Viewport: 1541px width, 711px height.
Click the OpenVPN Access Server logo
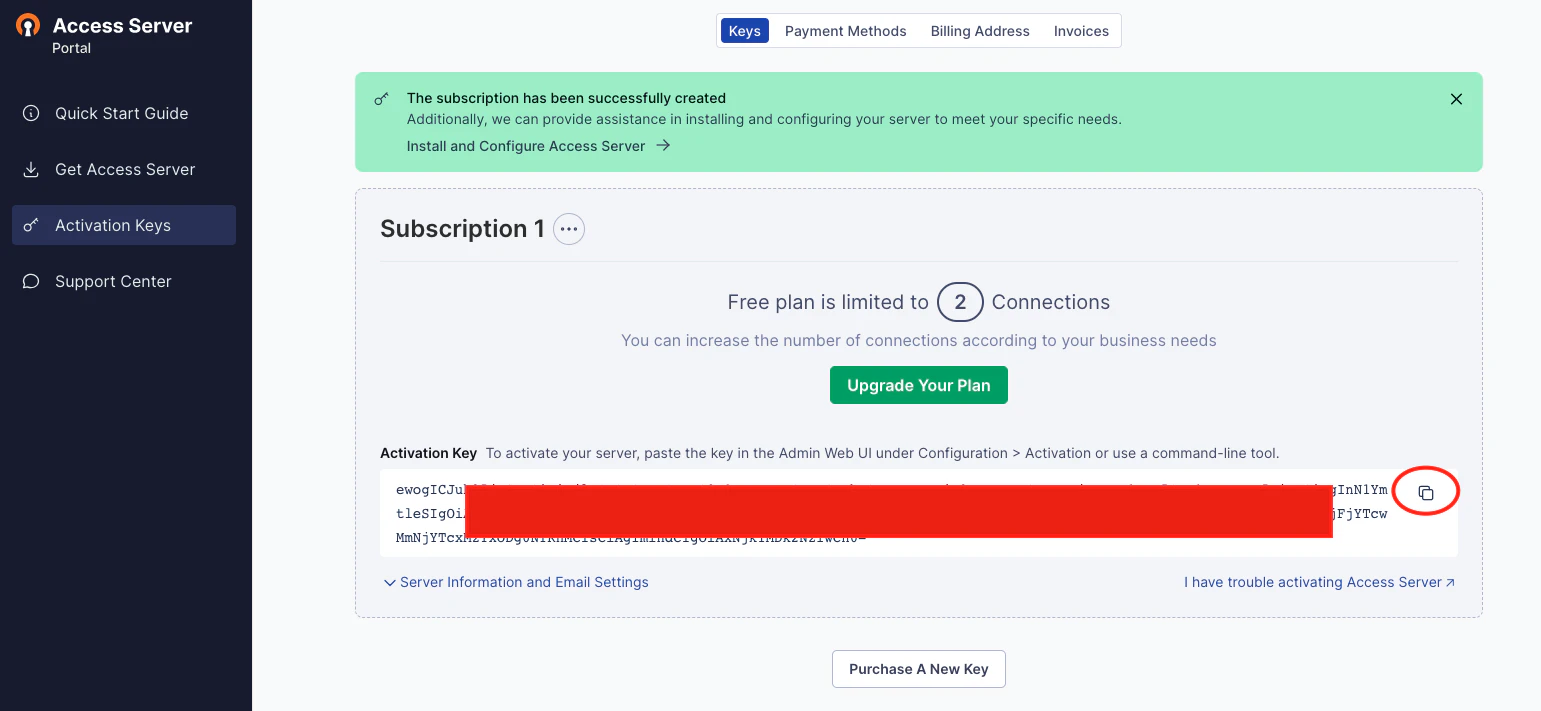[28, 26]
